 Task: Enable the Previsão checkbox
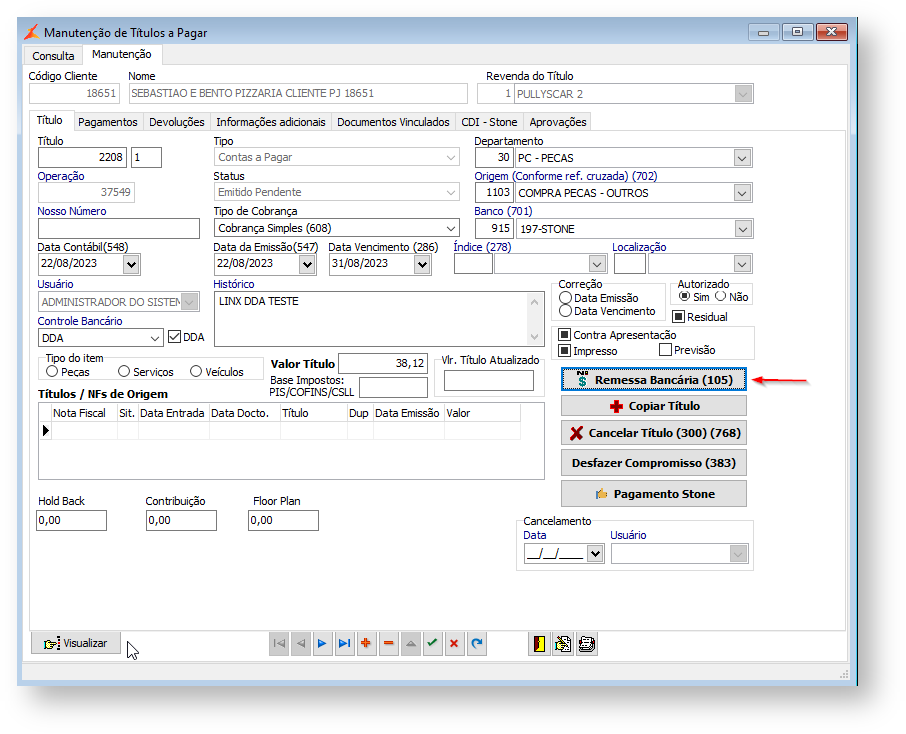point(665,351)
